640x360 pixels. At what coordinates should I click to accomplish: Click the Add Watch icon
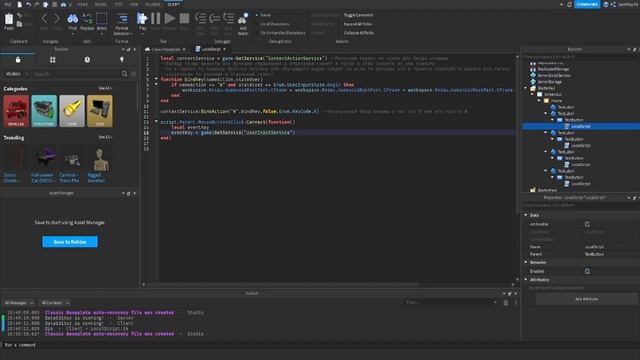243,19
